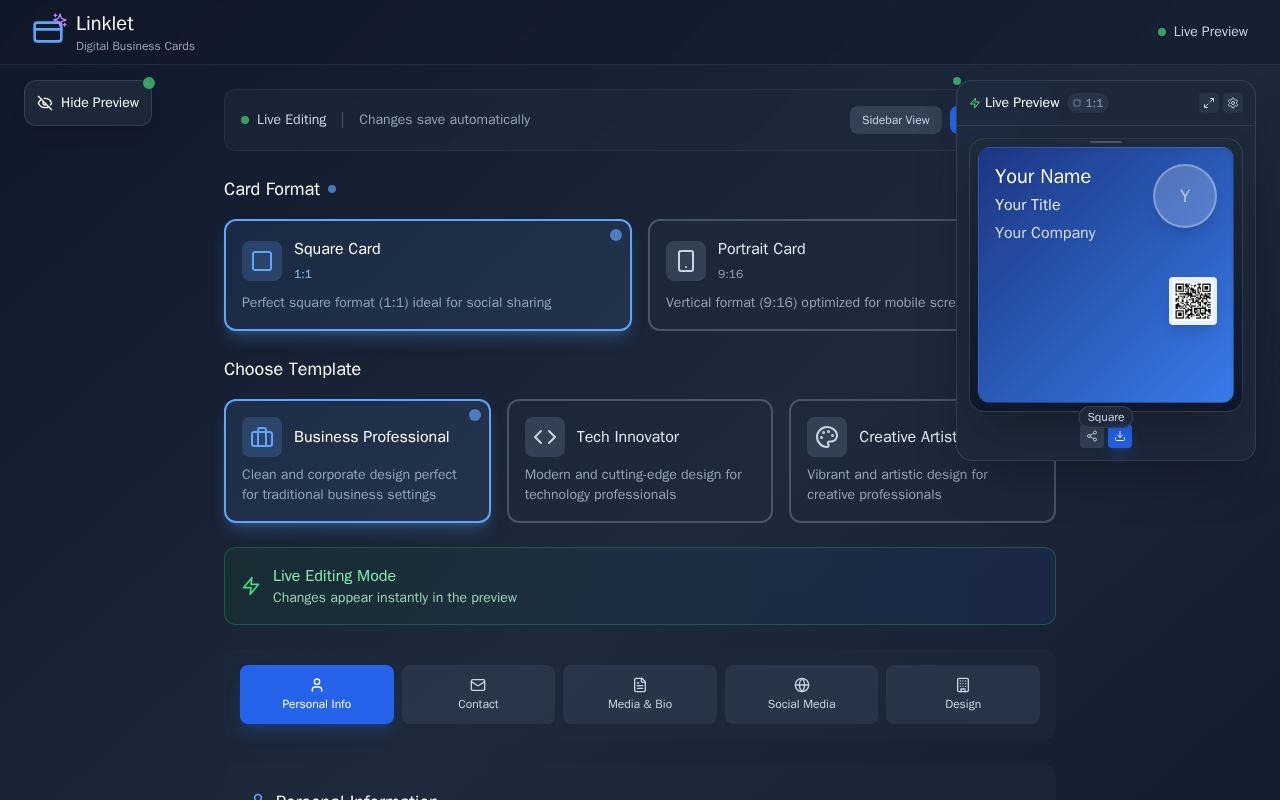Click the QR code on the preview card

(x=1193, y=301)
